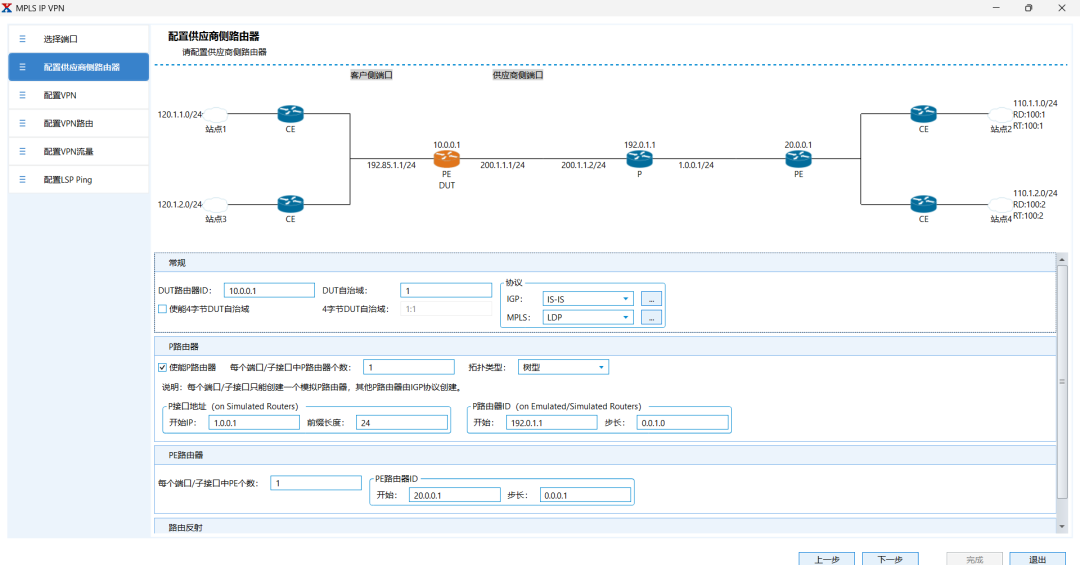Click the CE router icon next to 站点3
This screenshot has width=1080, height=565.
290,204
